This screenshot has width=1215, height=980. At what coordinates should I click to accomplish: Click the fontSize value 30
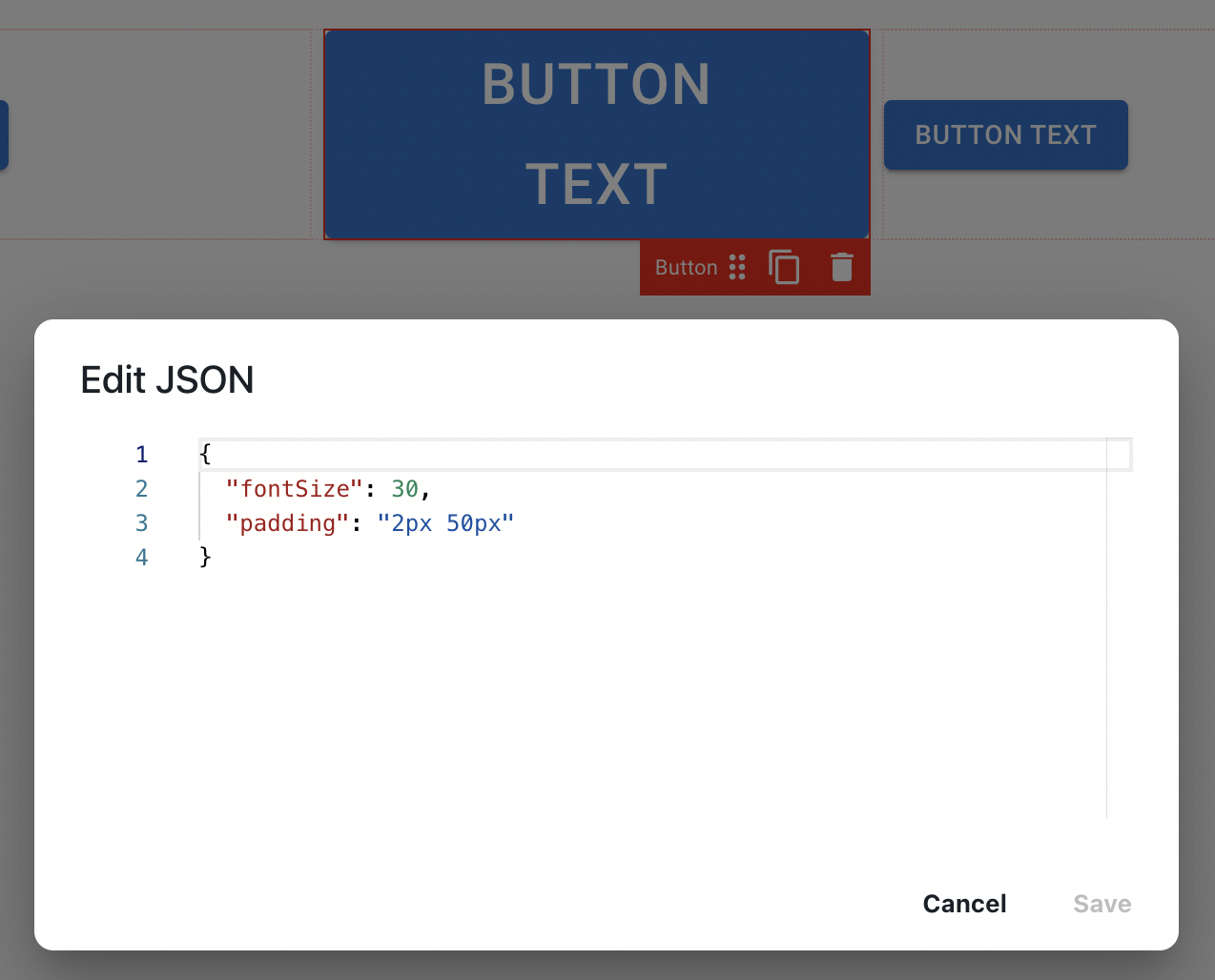pos(404,489)
